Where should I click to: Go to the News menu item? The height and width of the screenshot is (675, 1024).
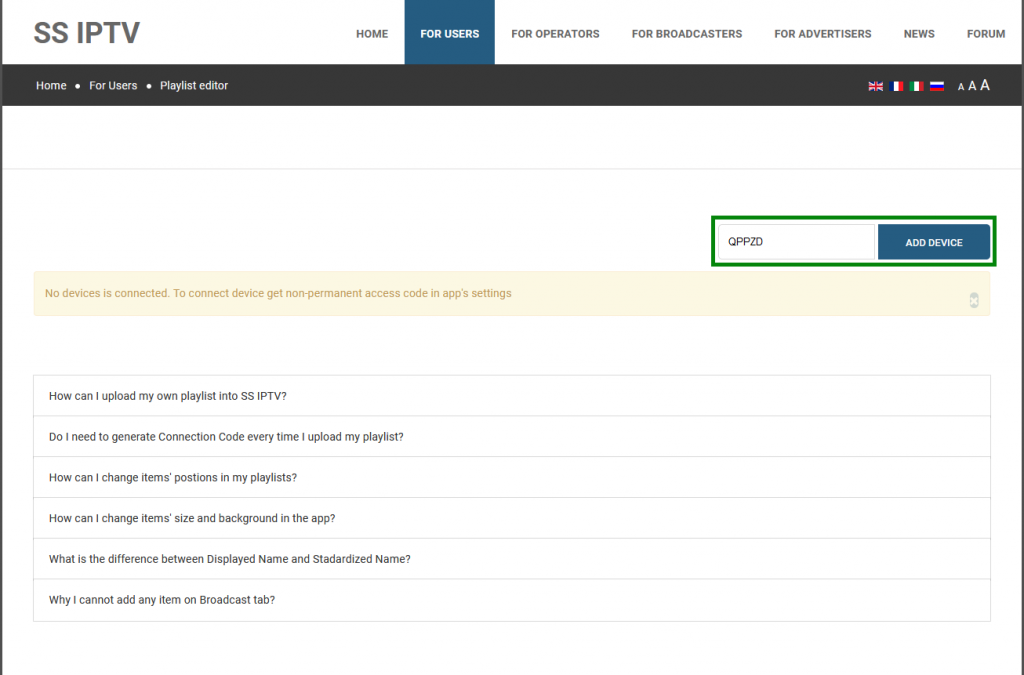[x=919, y=33]
